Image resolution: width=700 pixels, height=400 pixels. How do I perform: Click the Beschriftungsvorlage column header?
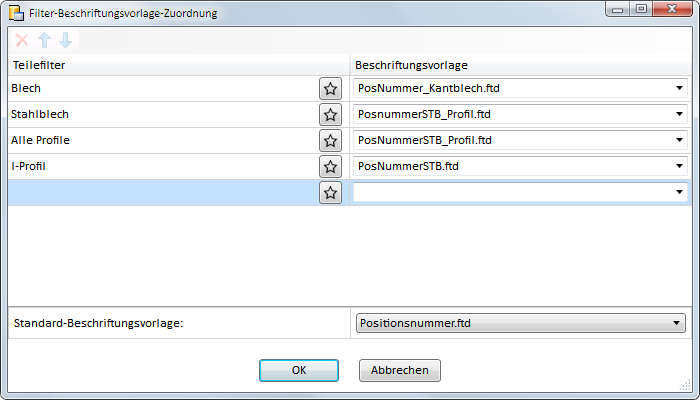click(521, 65)
